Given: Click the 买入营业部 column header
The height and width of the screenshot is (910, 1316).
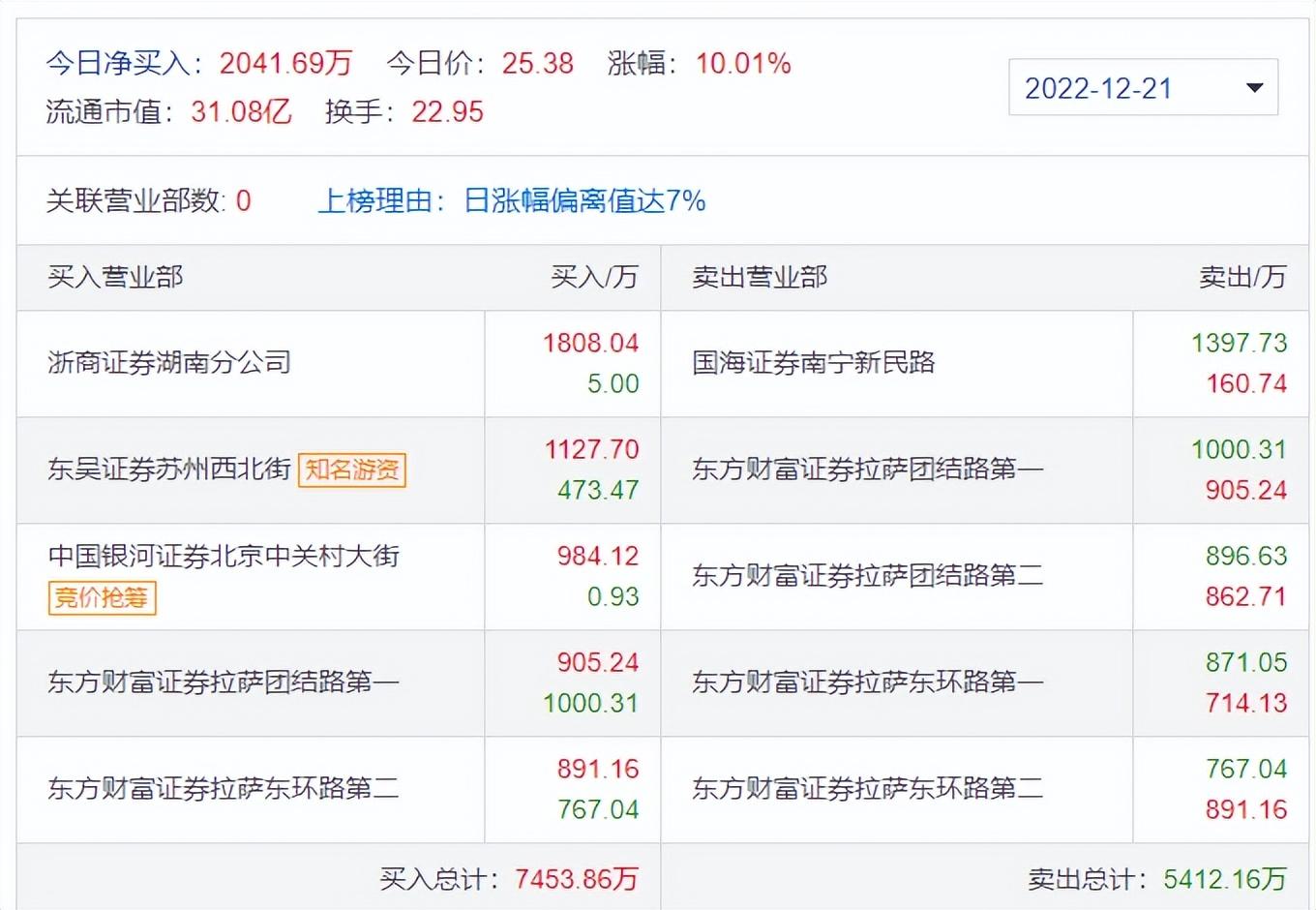Looking at the screenshot, I should tap(115, 277).
